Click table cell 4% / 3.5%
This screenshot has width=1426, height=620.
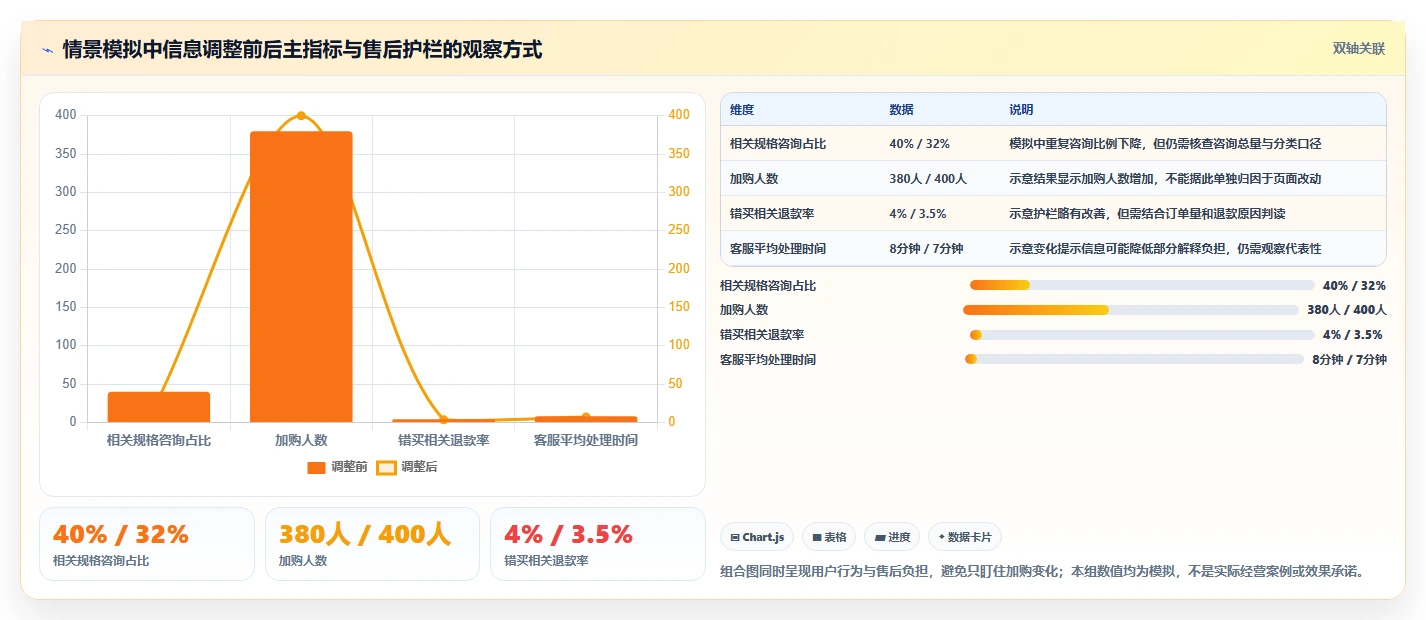[x=917, y=214]
